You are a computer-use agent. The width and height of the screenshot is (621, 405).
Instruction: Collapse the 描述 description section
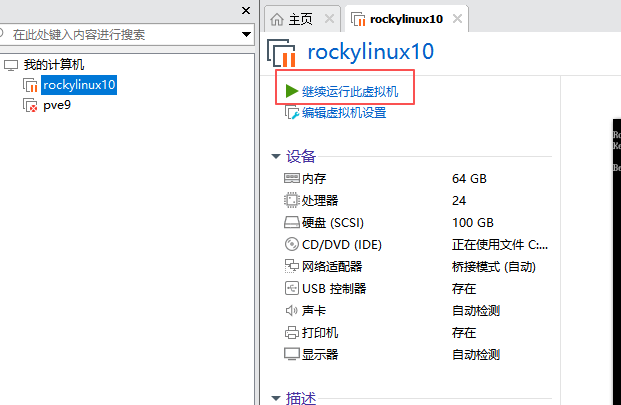coord(276,398)
